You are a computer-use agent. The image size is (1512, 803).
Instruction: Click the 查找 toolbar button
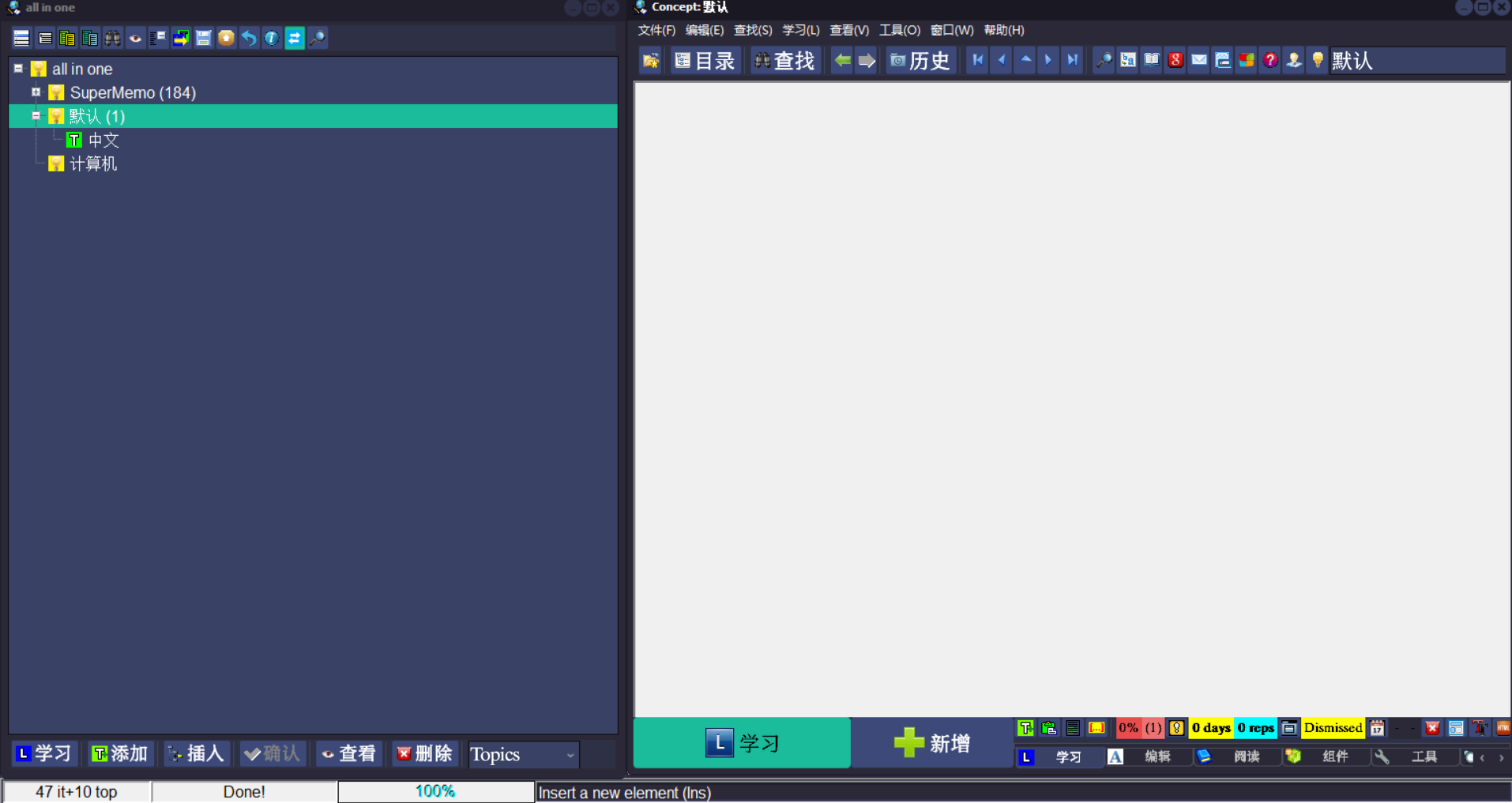(784, 61)
